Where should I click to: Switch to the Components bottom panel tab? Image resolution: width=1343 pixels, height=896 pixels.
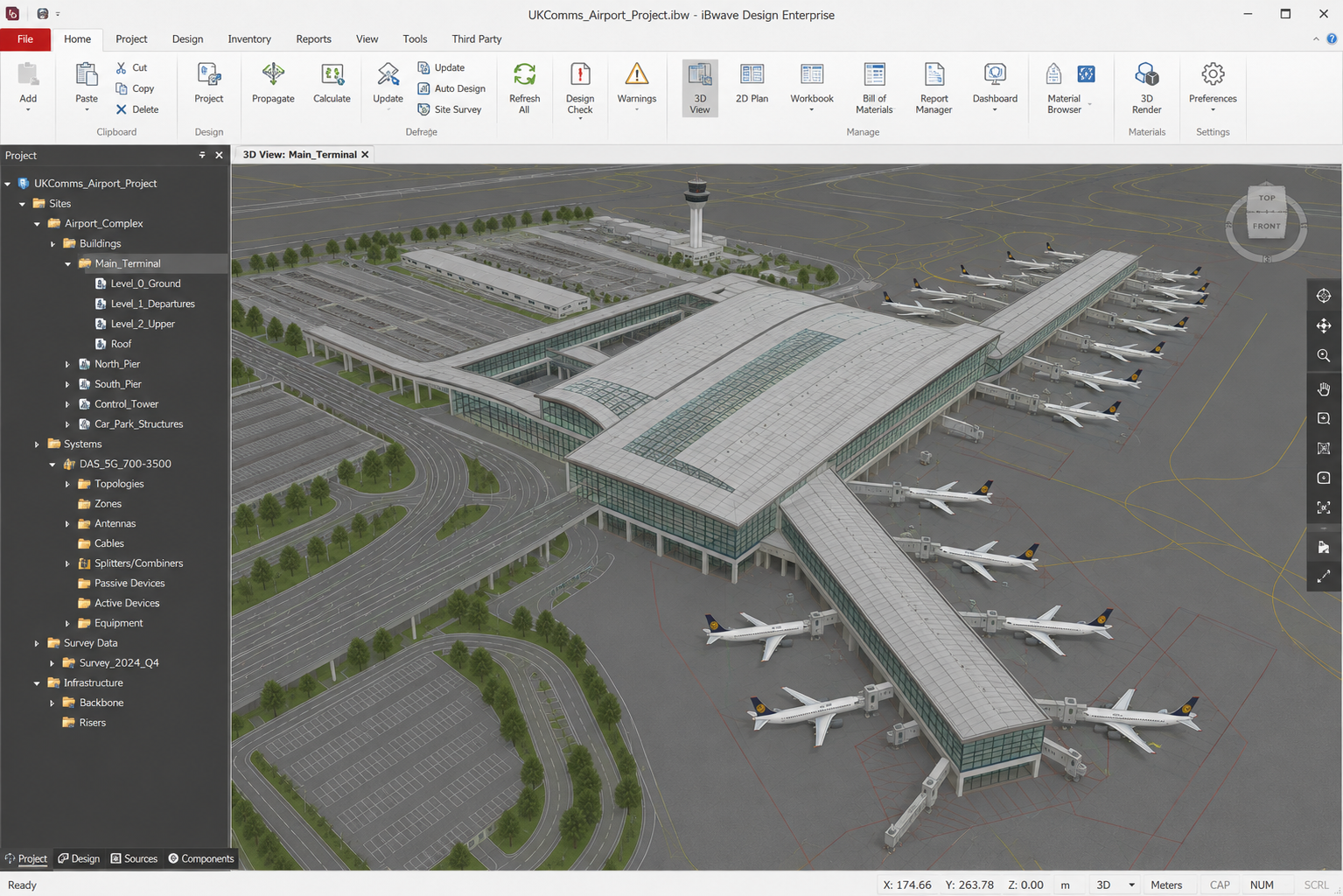coord(201,858)
